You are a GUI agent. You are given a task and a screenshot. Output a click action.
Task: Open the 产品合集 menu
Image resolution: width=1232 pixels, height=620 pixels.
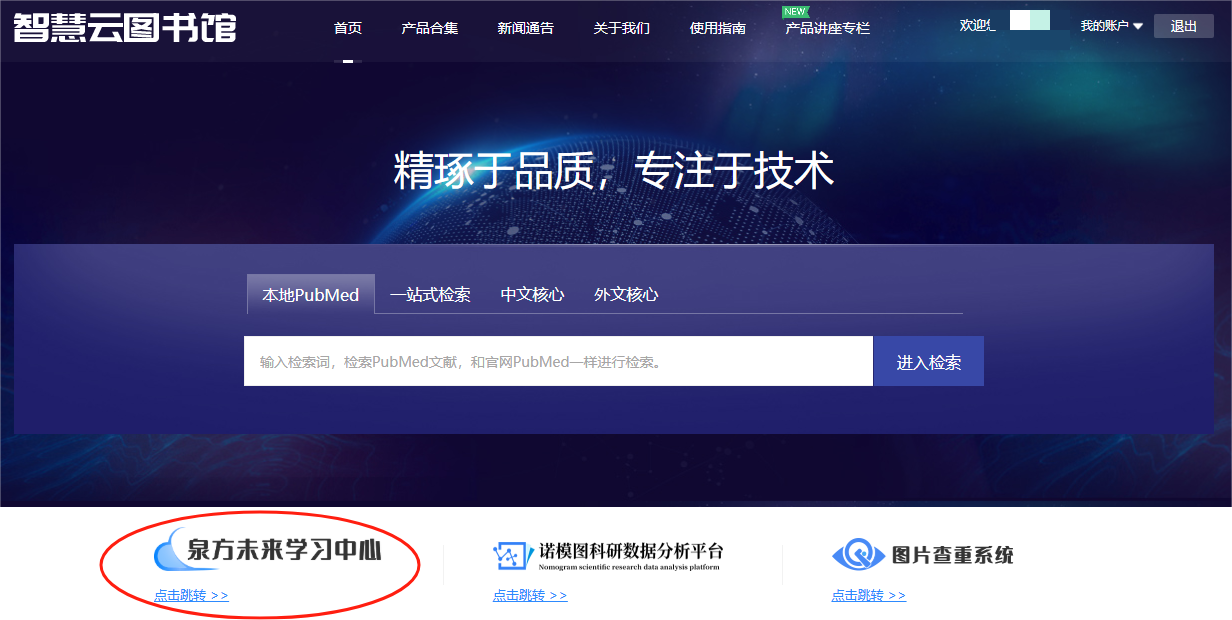[430, 28]
